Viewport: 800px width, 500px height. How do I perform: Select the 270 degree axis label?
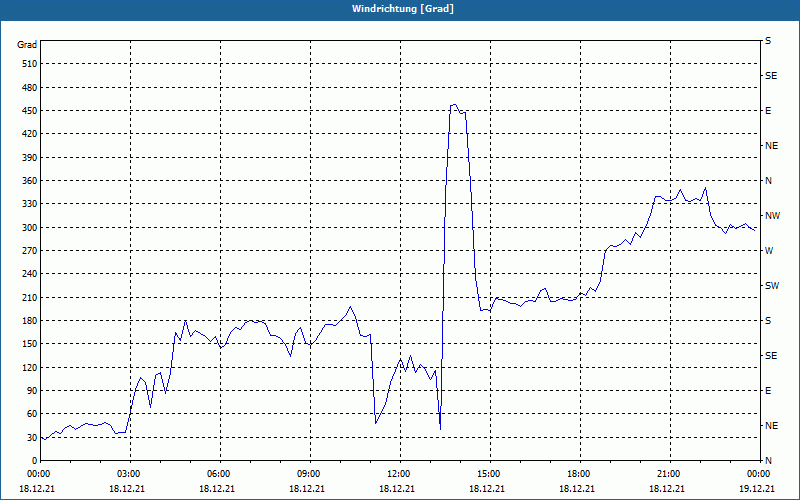coord(30,251)
